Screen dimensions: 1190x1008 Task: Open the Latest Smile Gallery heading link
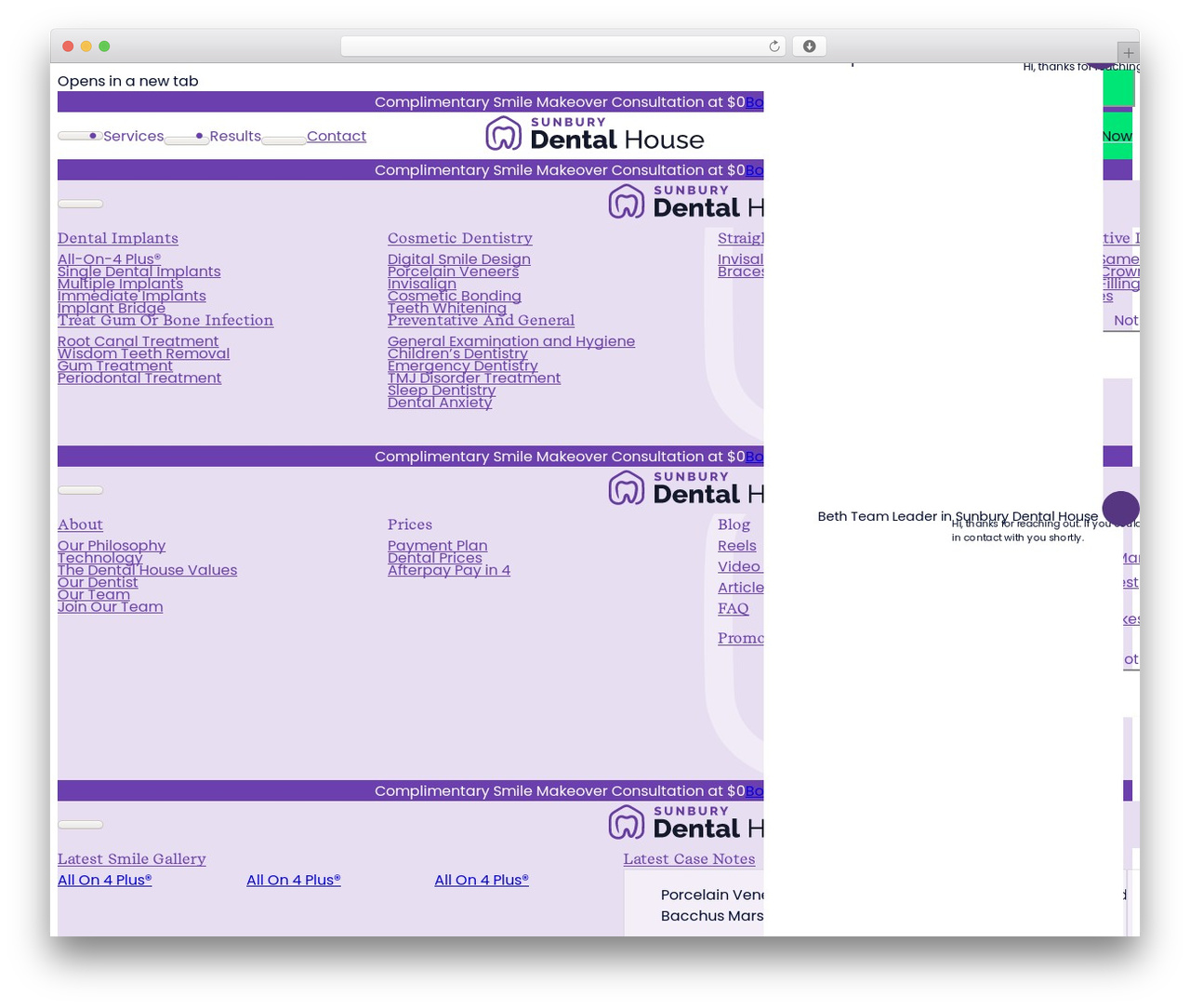pos(132,858)
